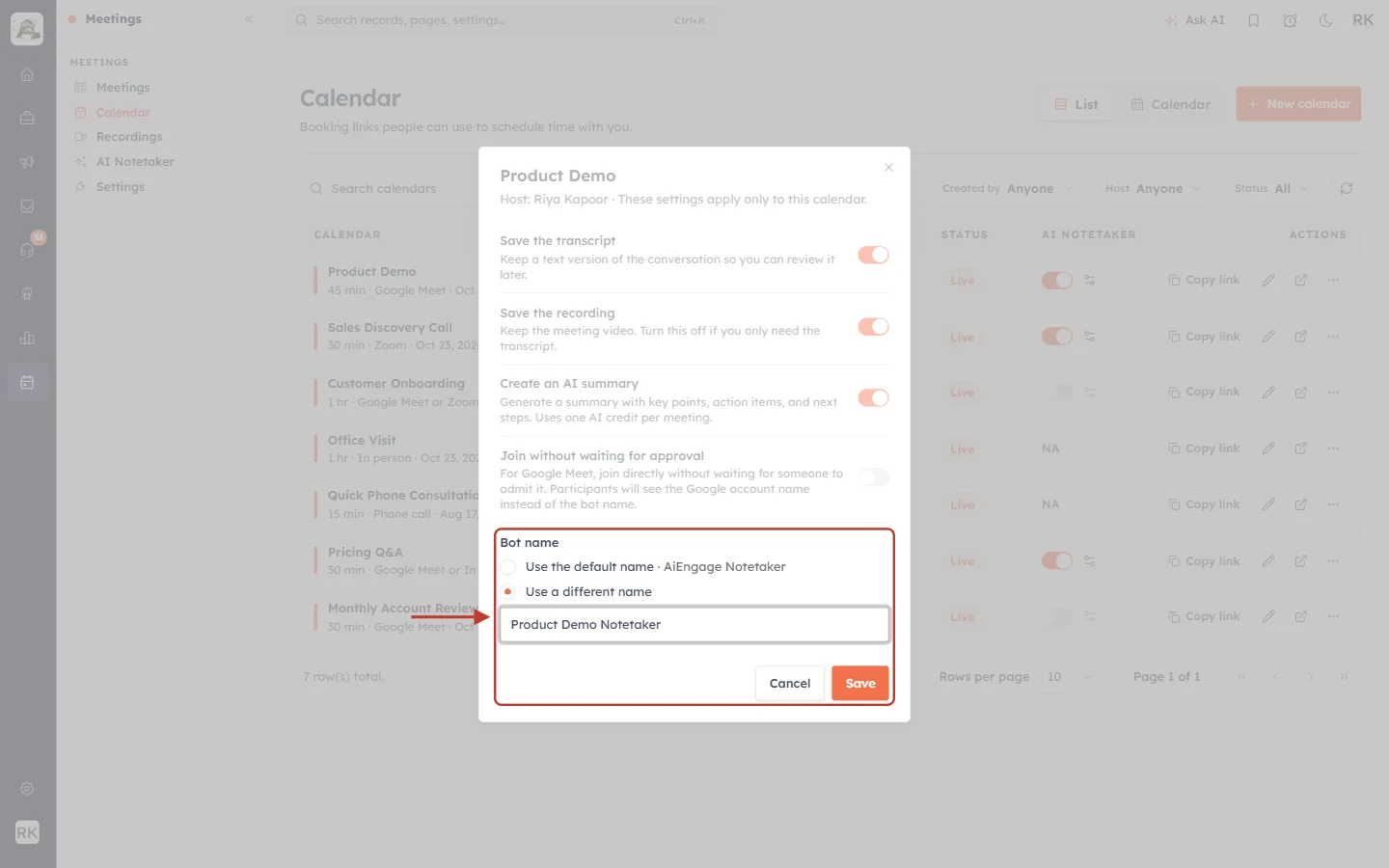The width and height of the screenshot is (1389, 868).
Task: Toggle Save the recording switch
Action: click(x=873, y=326)
